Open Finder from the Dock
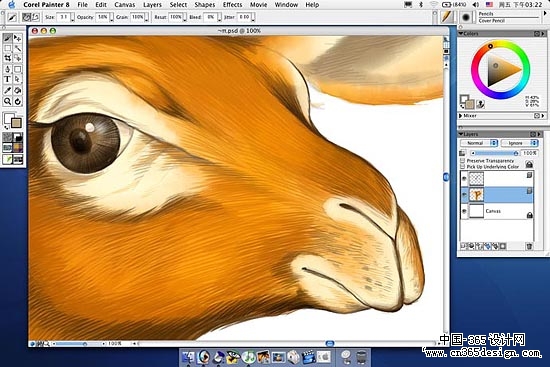 click(x=187, y=357)
